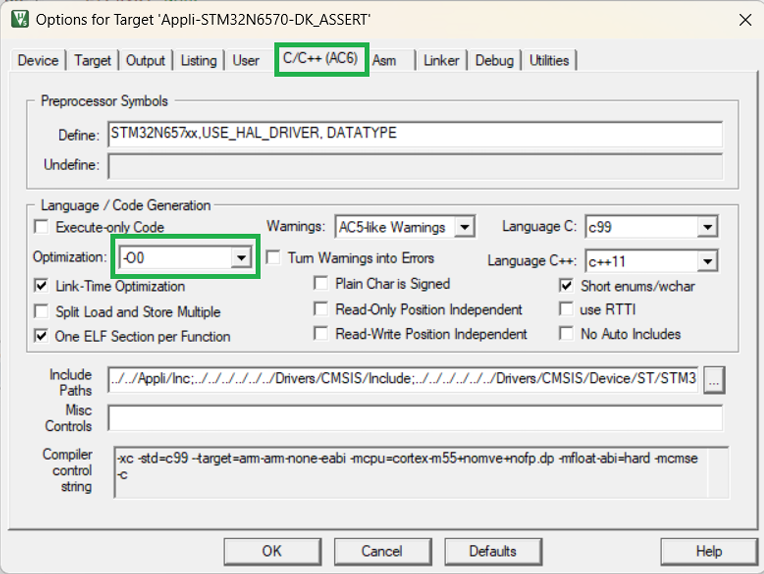This screenshot has height=574, width=764.
Task: Enable the use RTTI checkbox
Action: (x=566, y=309)
